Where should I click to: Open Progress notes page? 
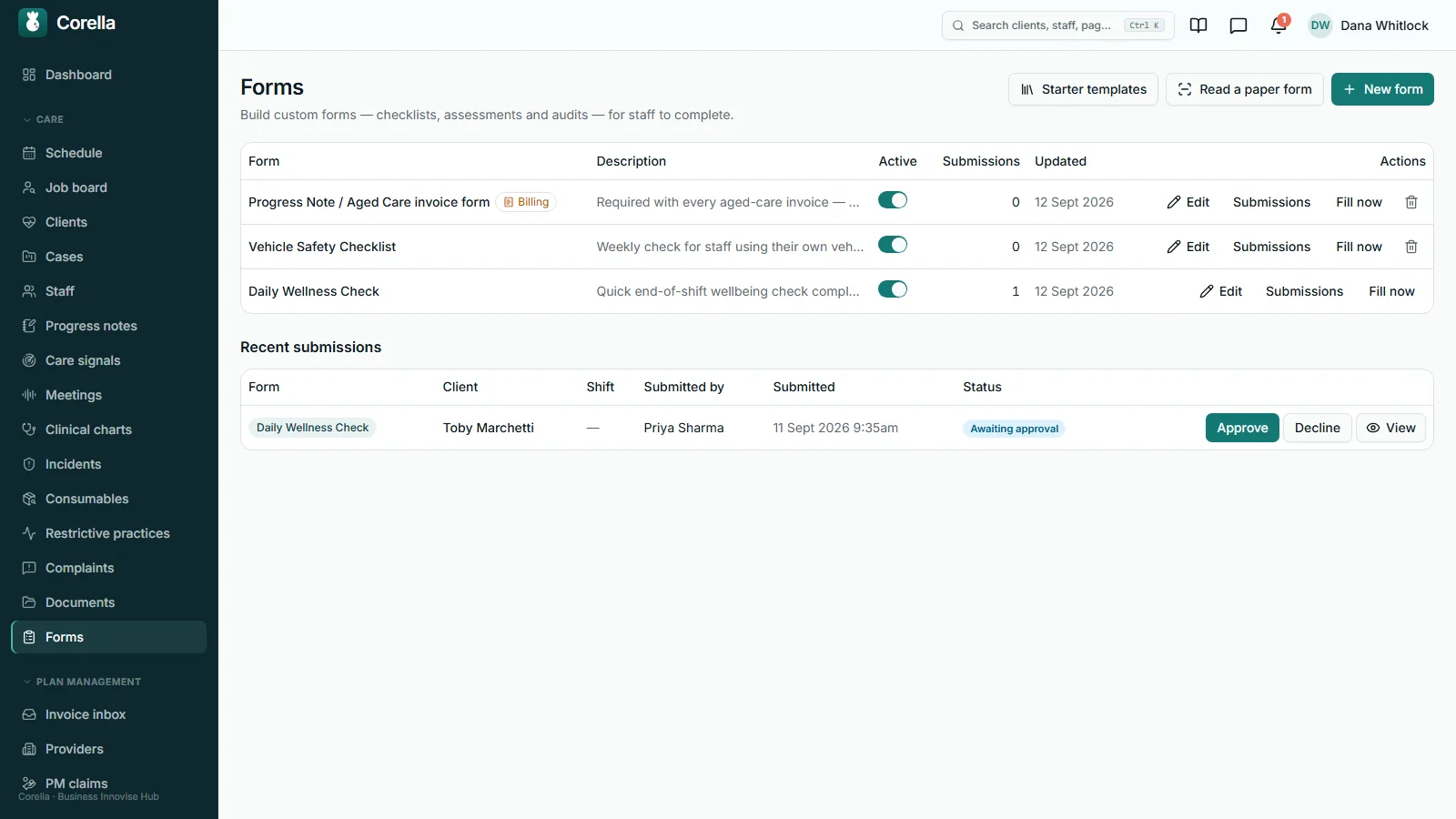pos(109,326)
